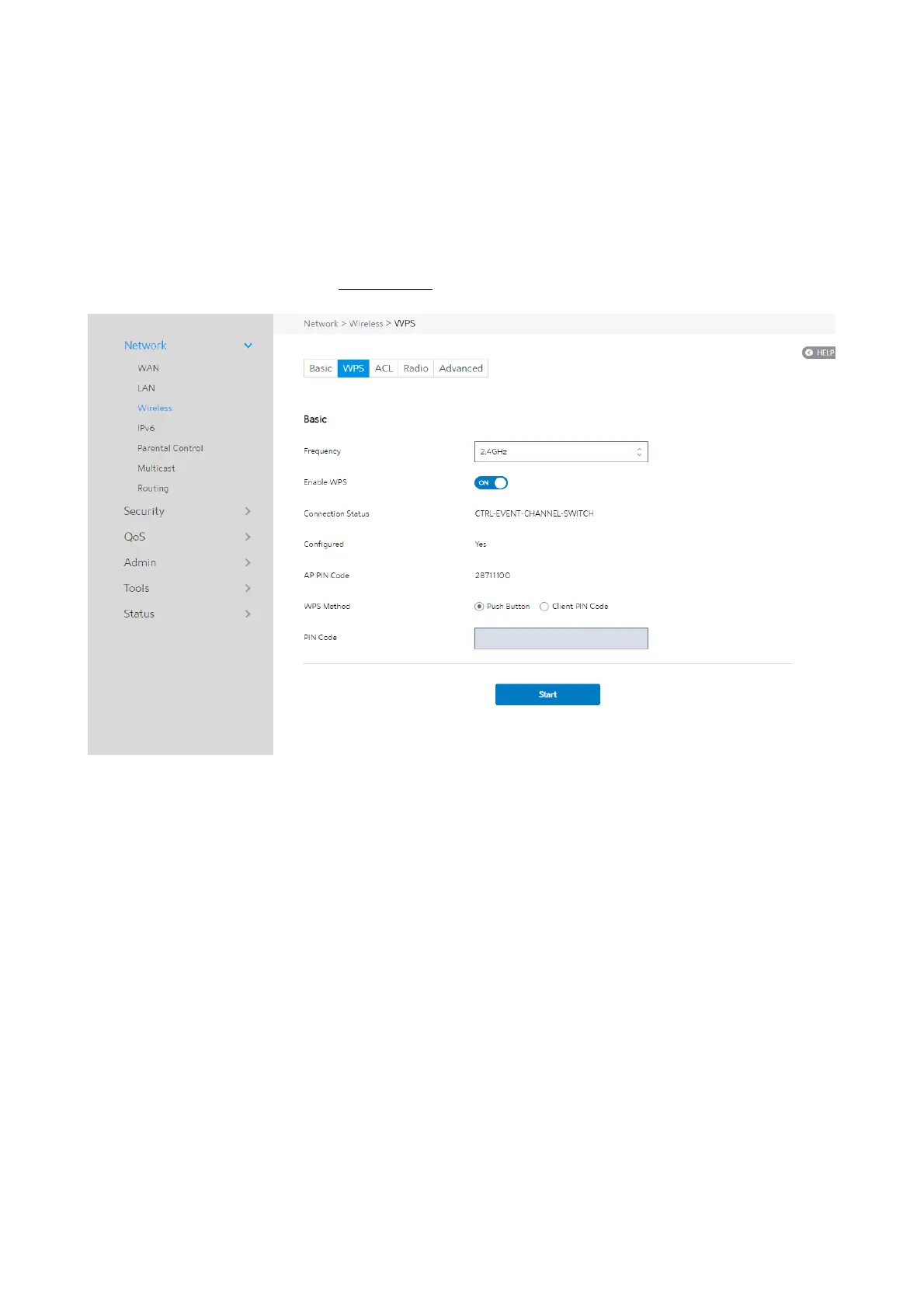The height and width of the screenshot is (1308, 924).
Task: Expand the Security section chevron
Action: tap(248, 511)
